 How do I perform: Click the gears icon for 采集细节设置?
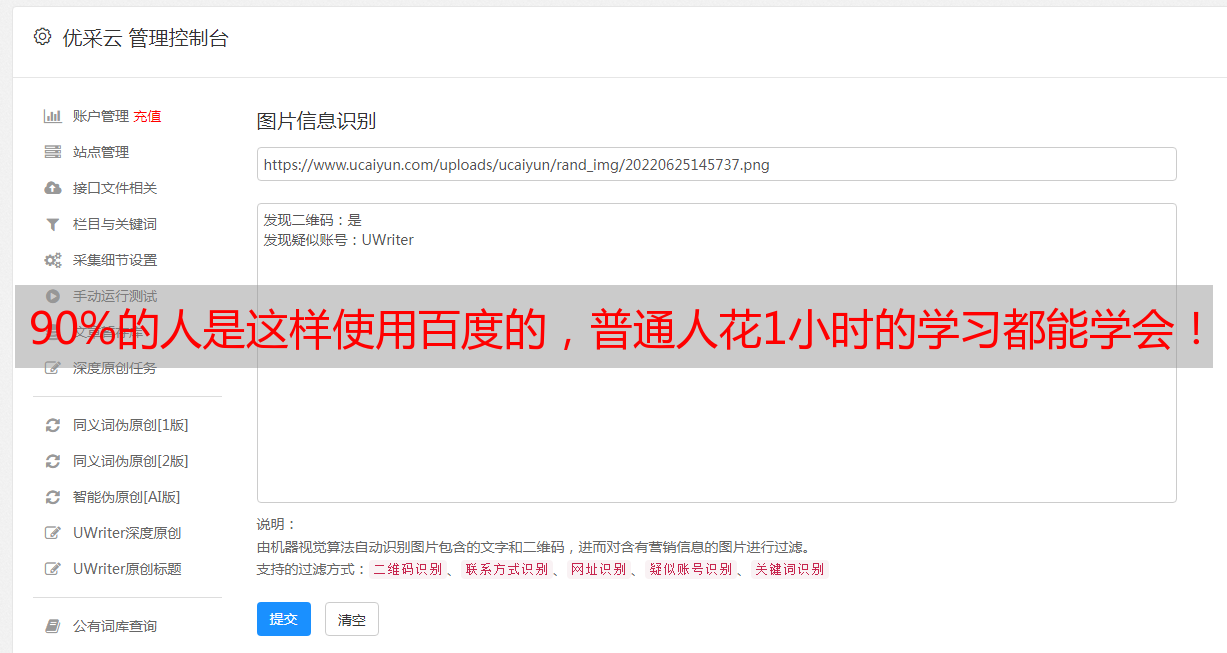point(53,260)
